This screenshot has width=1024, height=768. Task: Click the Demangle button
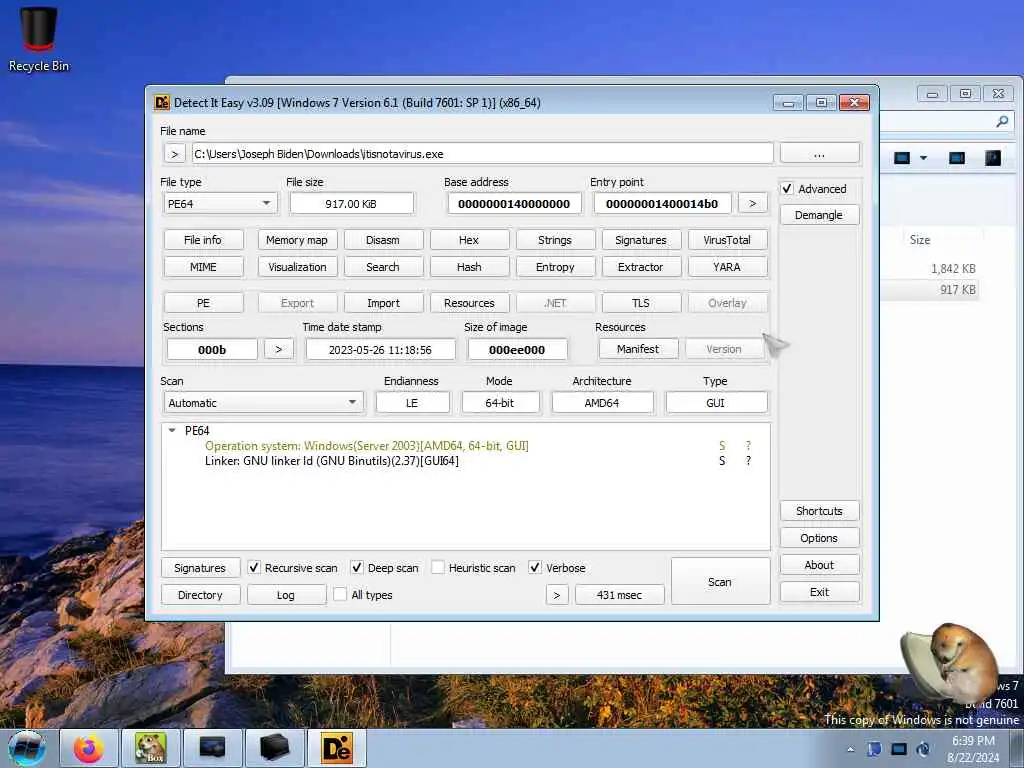click(819, 215)
